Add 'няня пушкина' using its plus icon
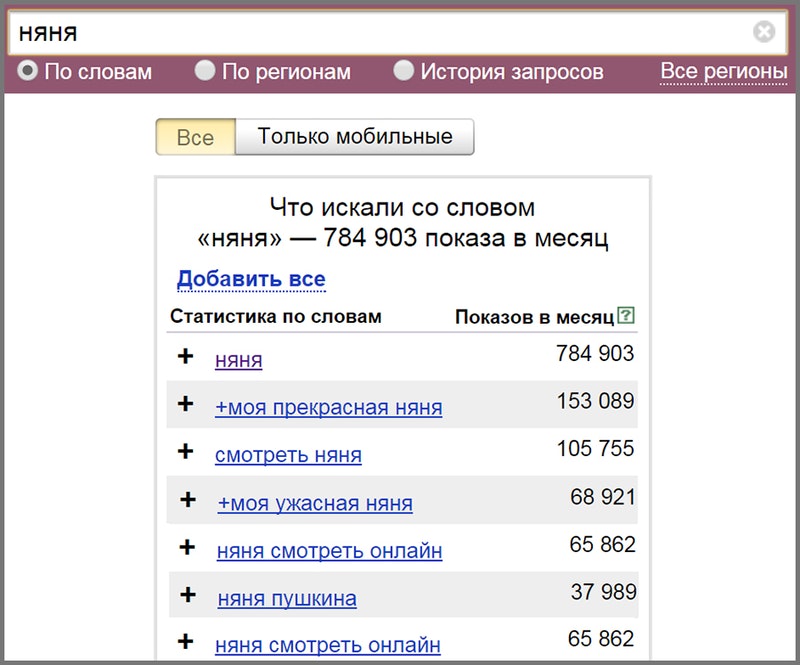 [x=187, y=595]
